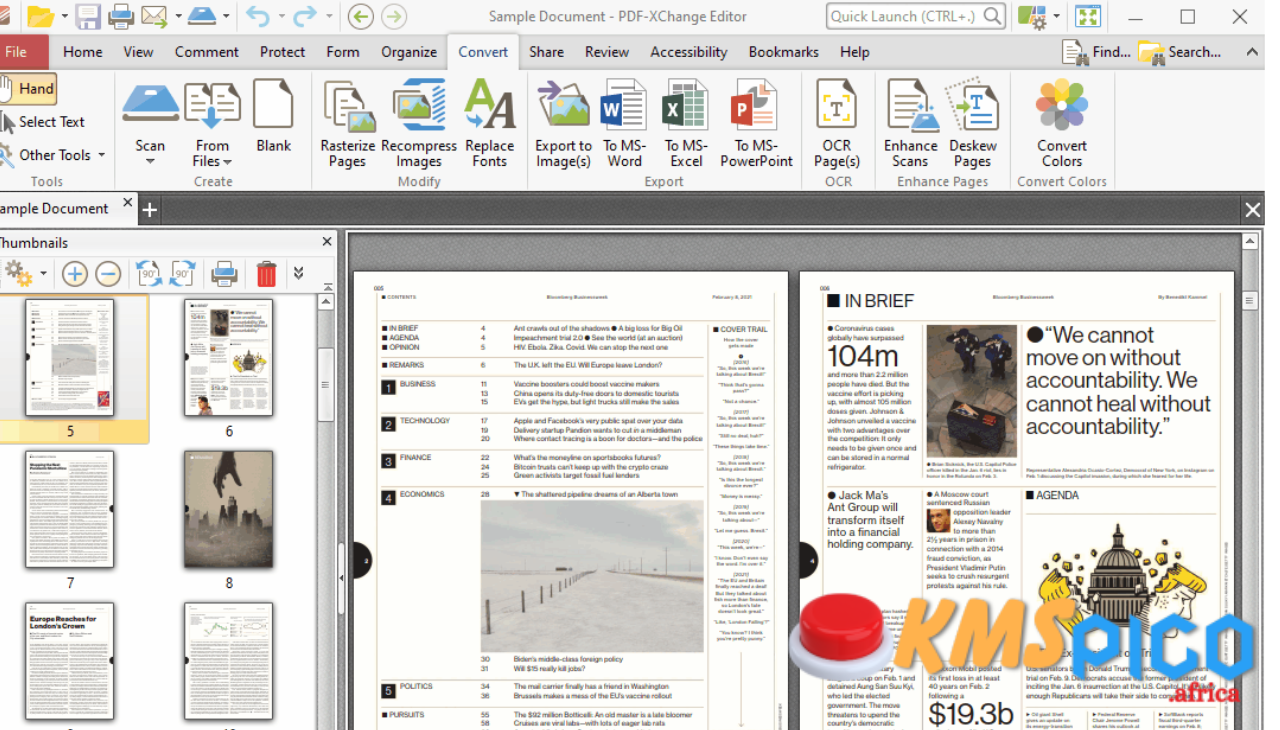The image size is (1280, 730).
Task: Open the Review tab
Action: (607, 52)
